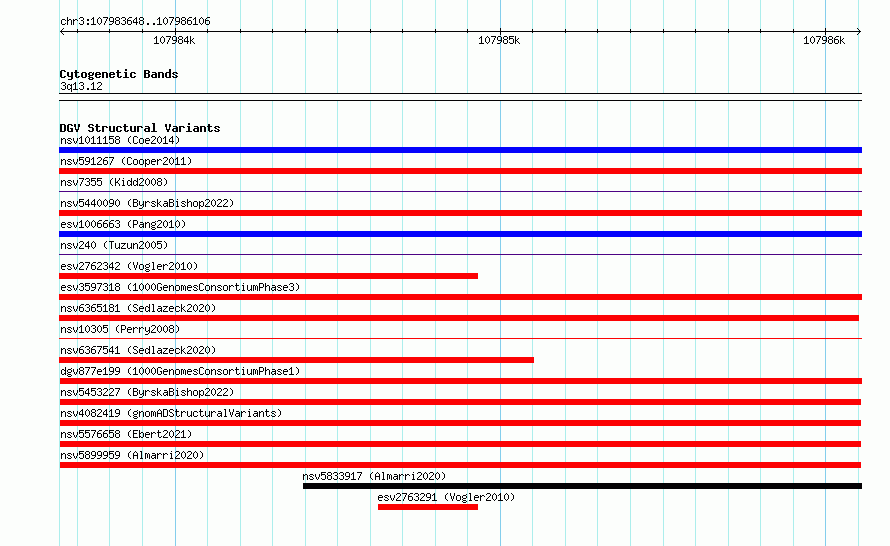Open nsv591267 (Cooper2011) variant label
The width and height of the screenshot is (890, 546).
[x=126, y=161]
